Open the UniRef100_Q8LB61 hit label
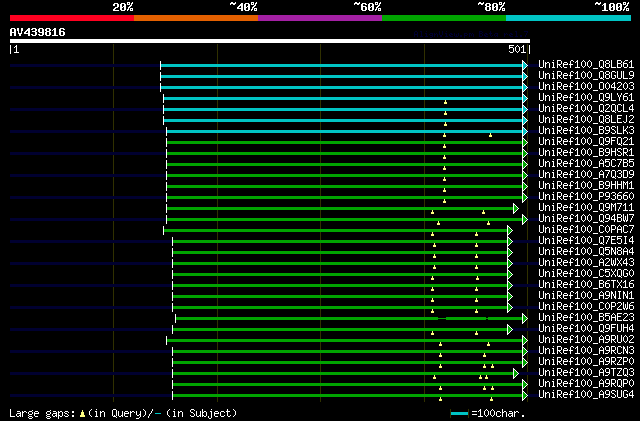Viewport: 640px width, 421px height. [586, 64]
